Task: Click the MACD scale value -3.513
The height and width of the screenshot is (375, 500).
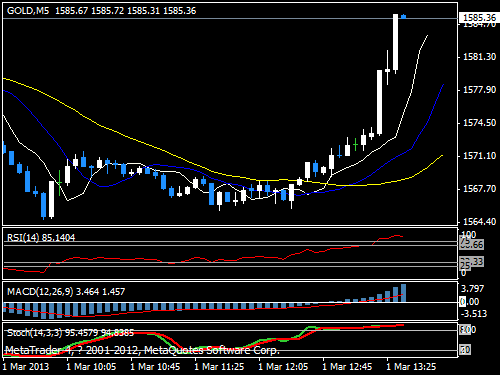Action: point(474,314)
